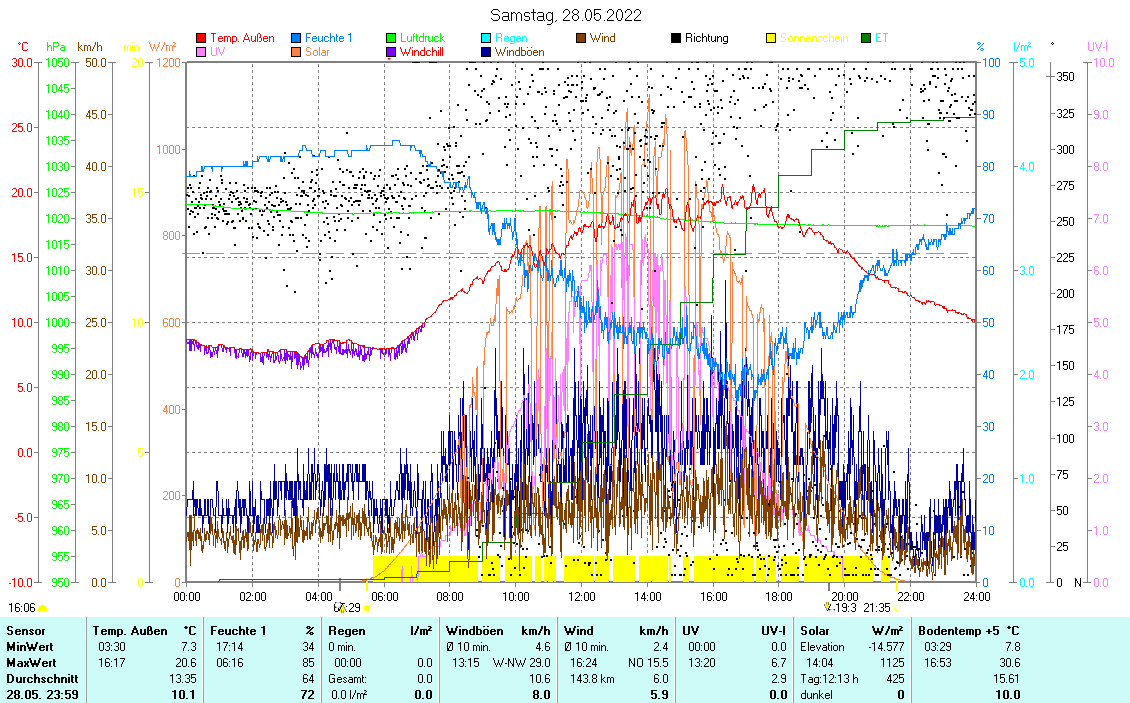The image size is (1130, 703).
Task: Click the 'hPa' axis unit label
Action: pyautogui.click(x=55, y=47)
